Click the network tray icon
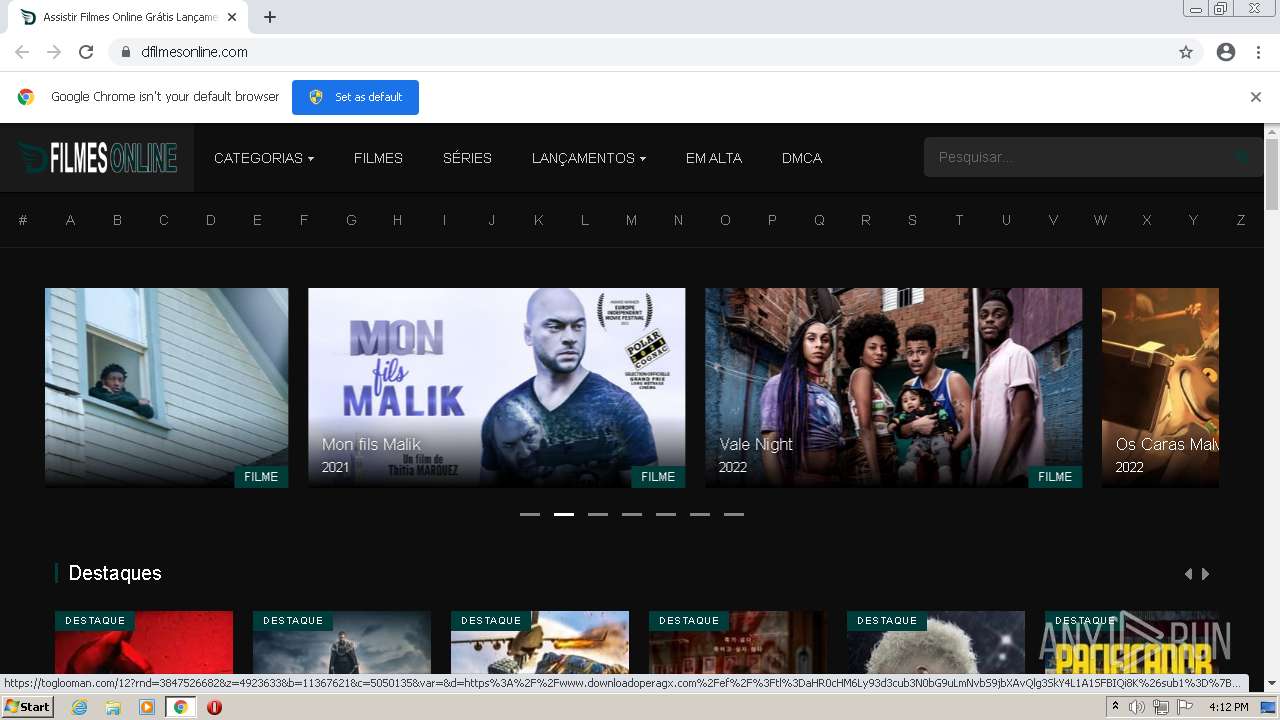Screen dimensions: 1280x720 click(x=1161, y=707)
